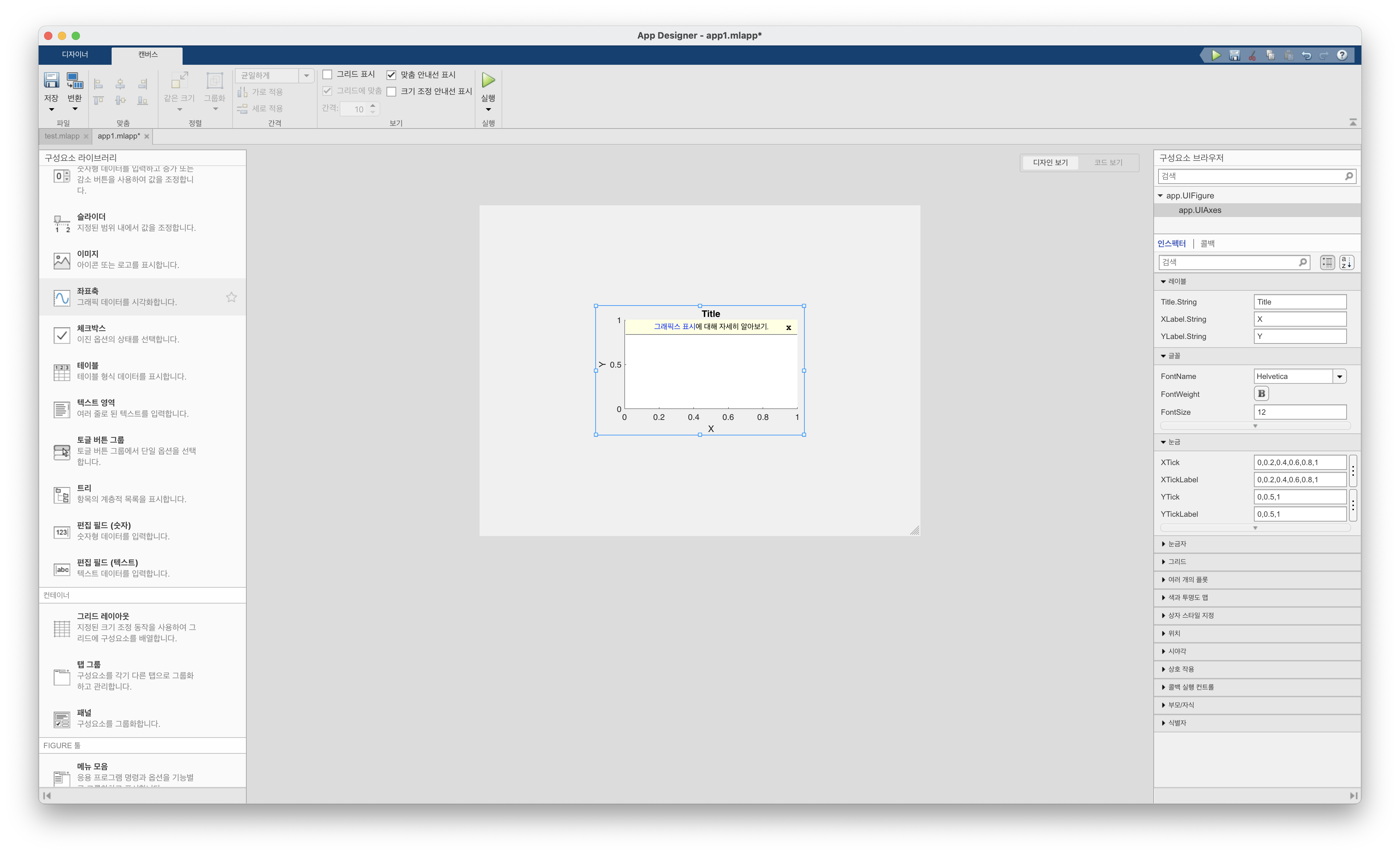Open the 균일하게 spacing dropdown

click(306, 75)
